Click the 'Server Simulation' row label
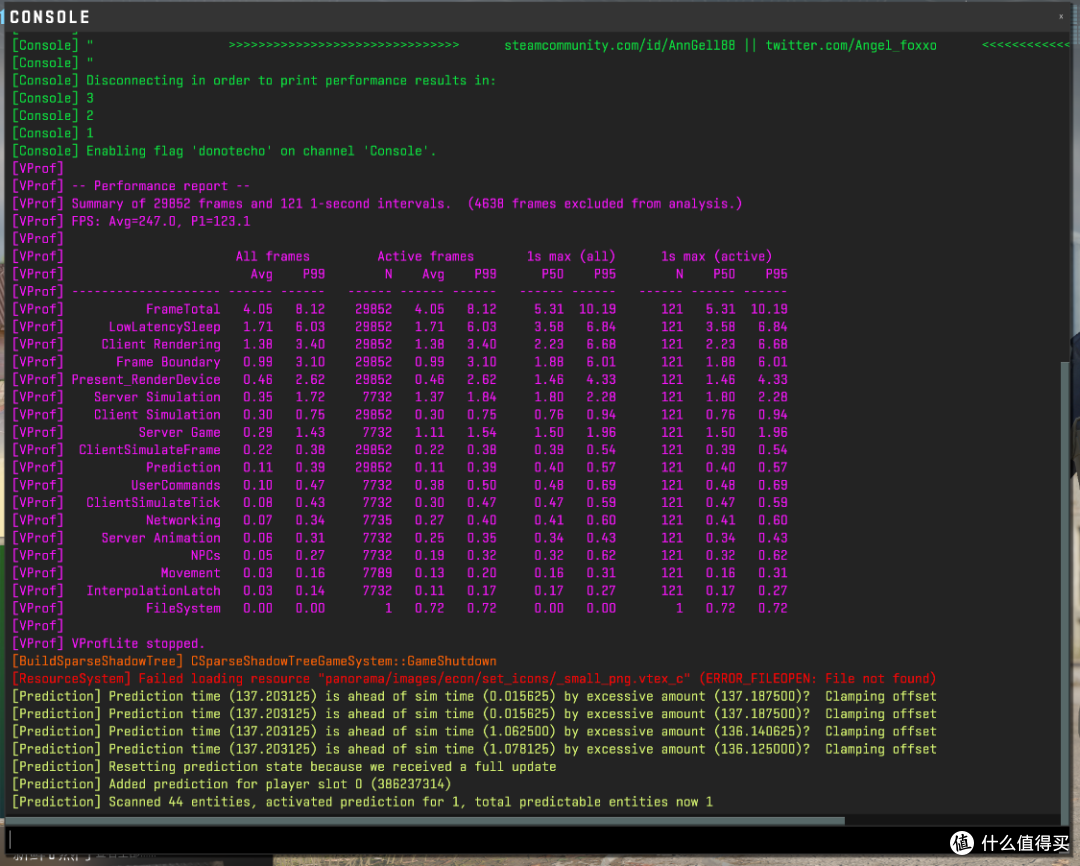Screen dimensions: 1080x866 point(158,397)
